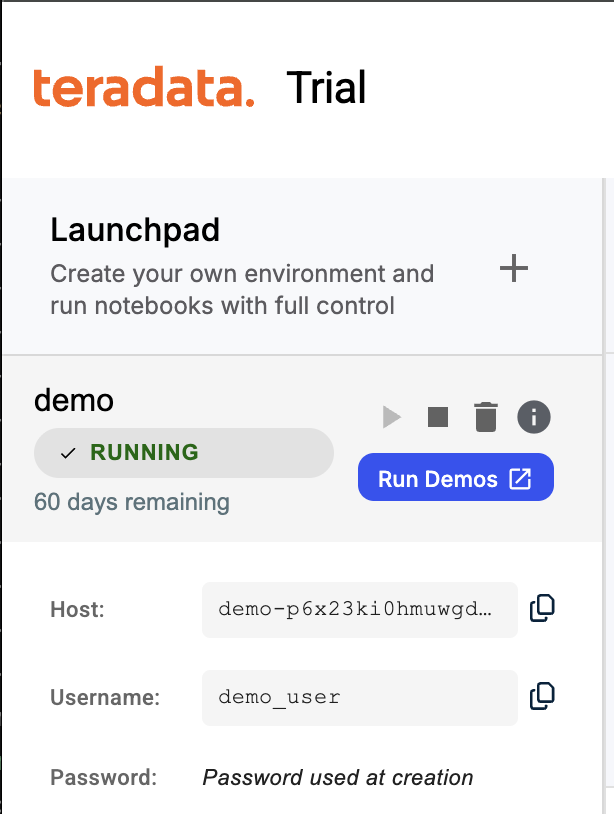This screenshot has width=614, height=814.
Task: Click the teradata logo
Action: [144, 87]
